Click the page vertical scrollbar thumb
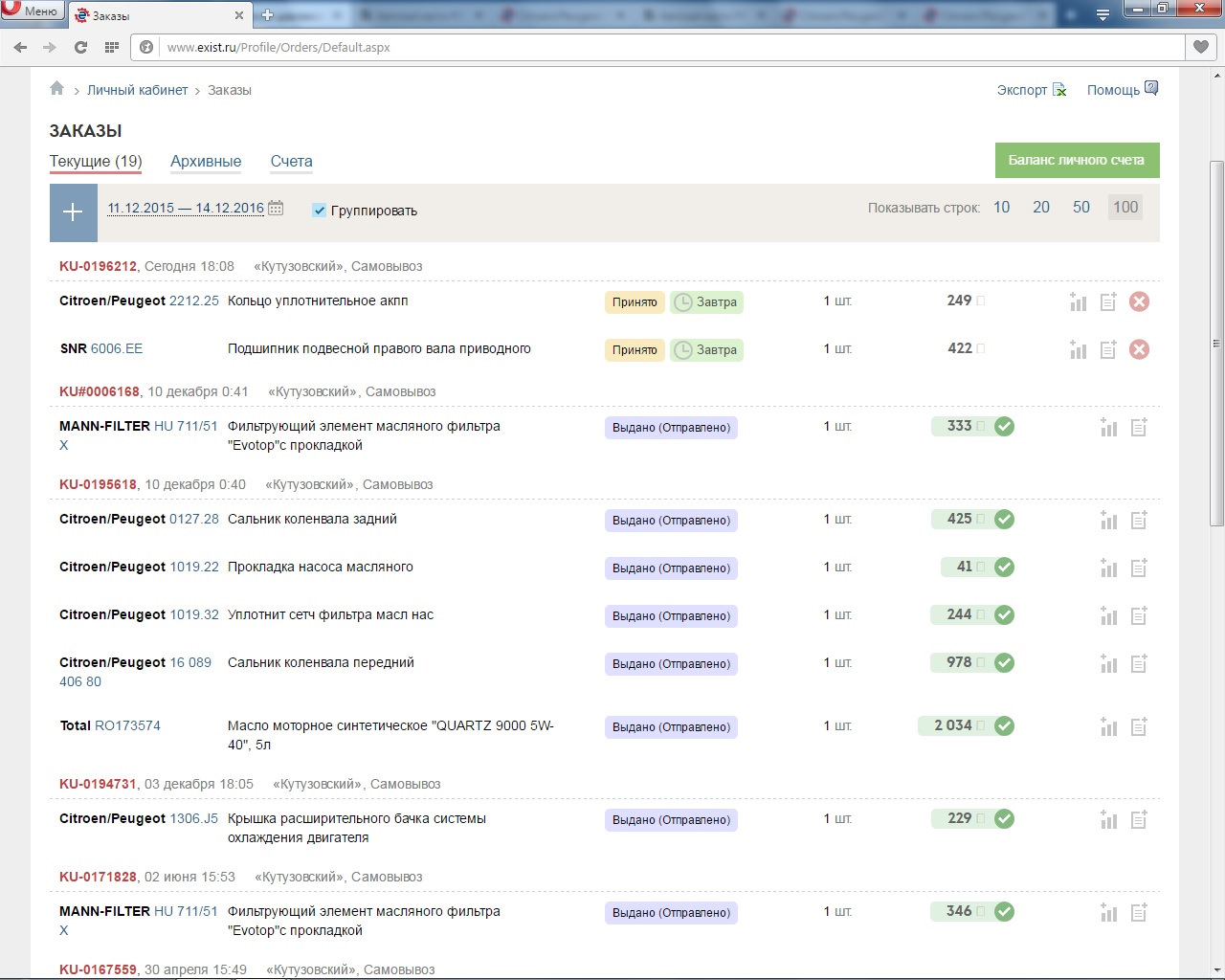The height and width of the screenshot is (980, 1225). [1216, 345]
